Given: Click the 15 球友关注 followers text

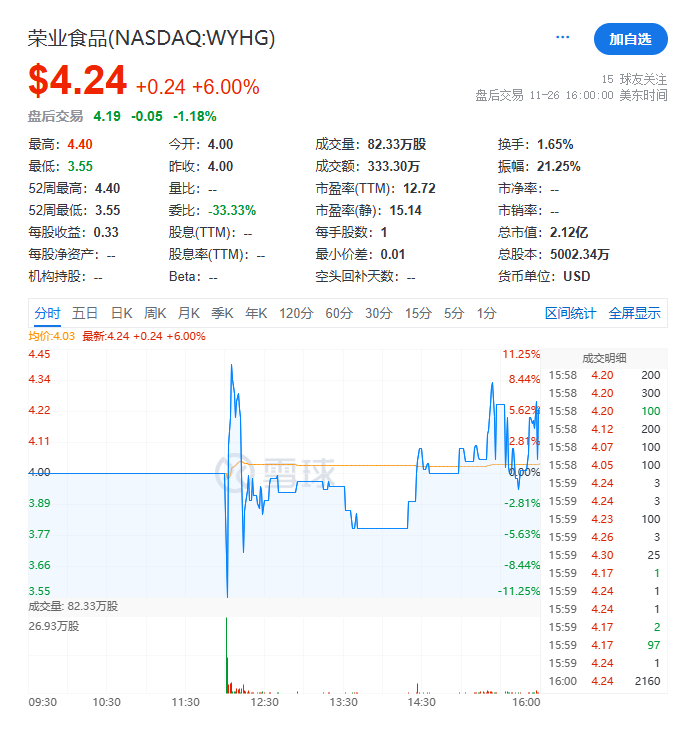Looking at the screenshot, I should pos(634,79).
